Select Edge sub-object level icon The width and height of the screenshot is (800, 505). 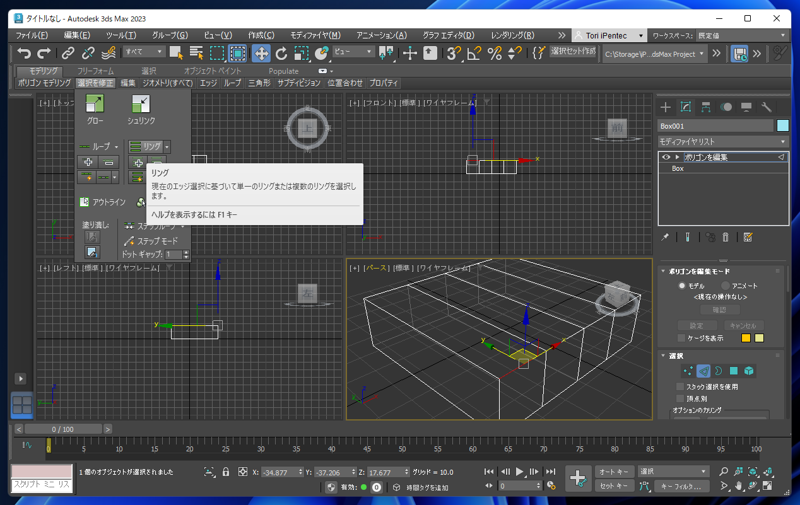tap(703, 371)
